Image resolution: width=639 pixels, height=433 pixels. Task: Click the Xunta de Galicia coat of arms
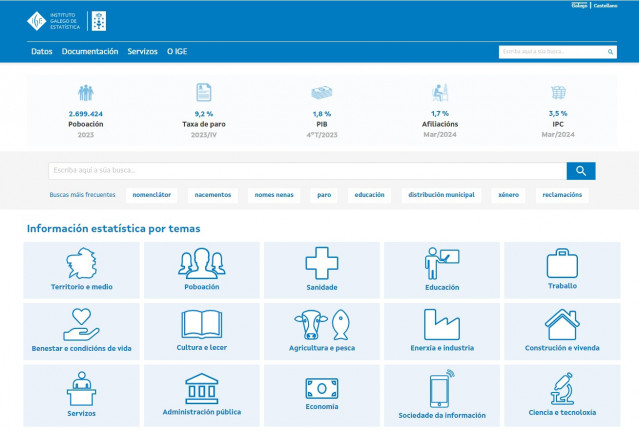point(99,21)
